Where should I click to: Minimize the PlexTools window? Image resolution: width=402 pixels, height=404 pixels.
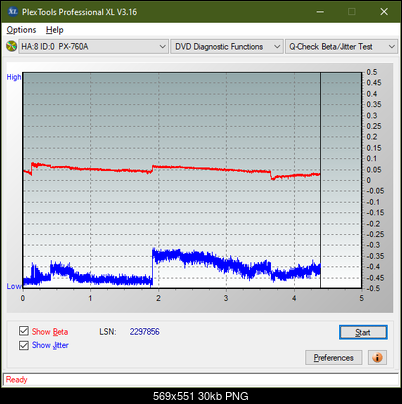point(320,12)
